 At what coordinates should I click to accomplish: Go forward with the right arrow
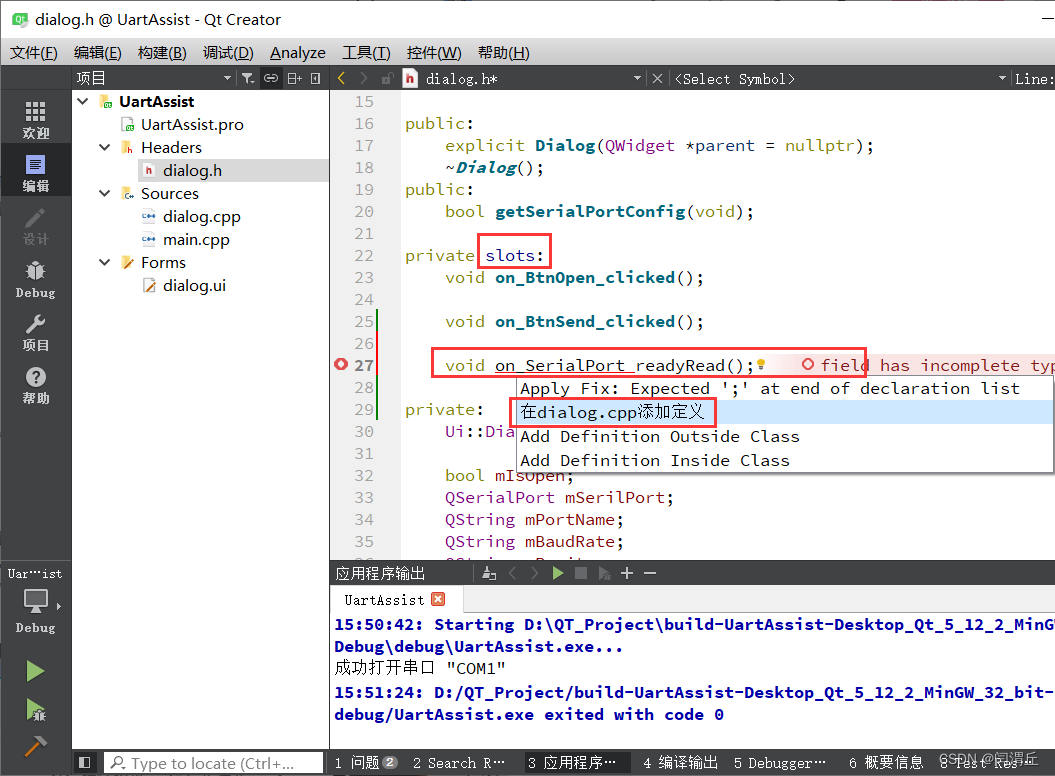(x=363, y=78)
